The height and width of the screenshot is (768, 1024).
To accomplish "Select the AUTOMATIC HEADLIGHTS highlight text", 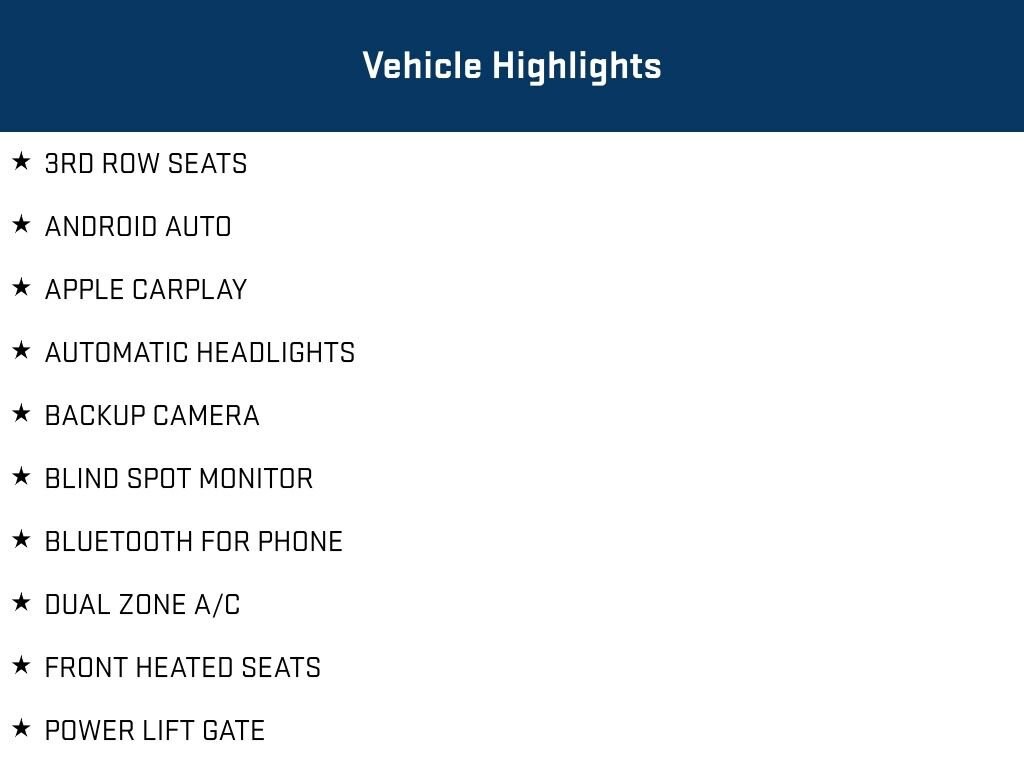I will tap(200, 353).
